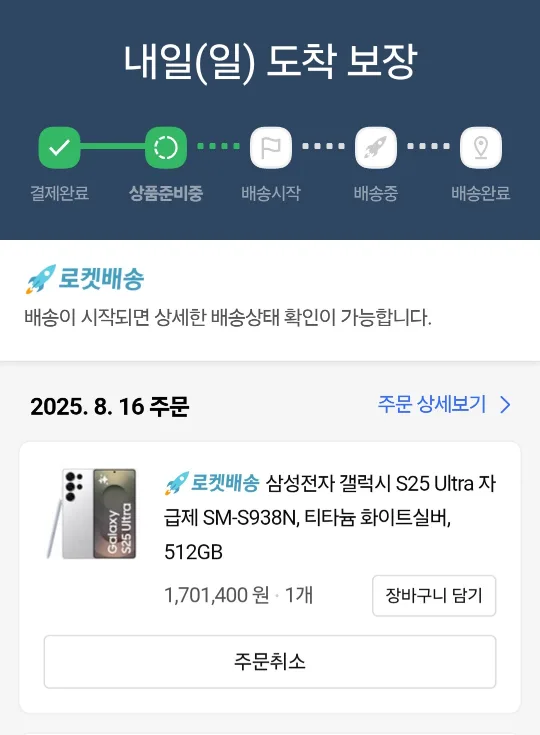Select the 결제완료 step label
540x735 pixels.
tap(60, 193)
